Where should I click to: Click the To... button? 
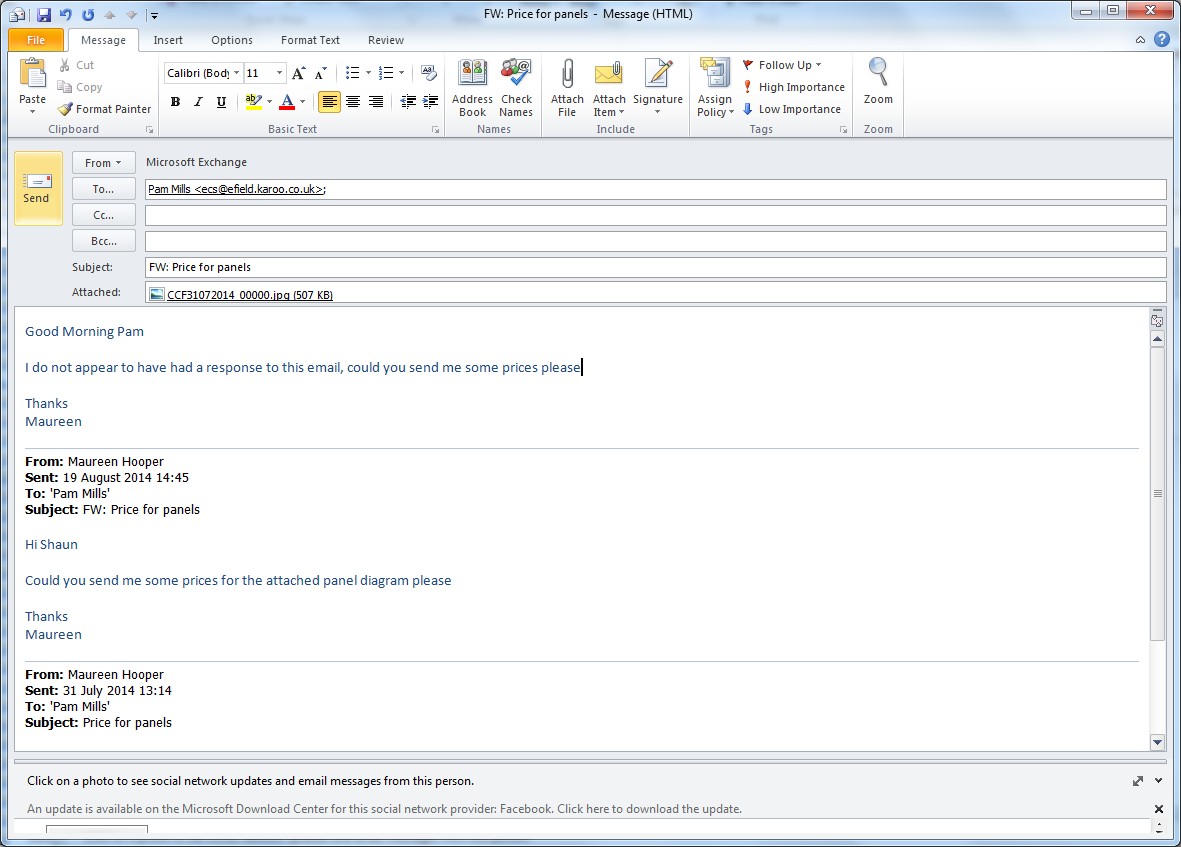point(104,189)
